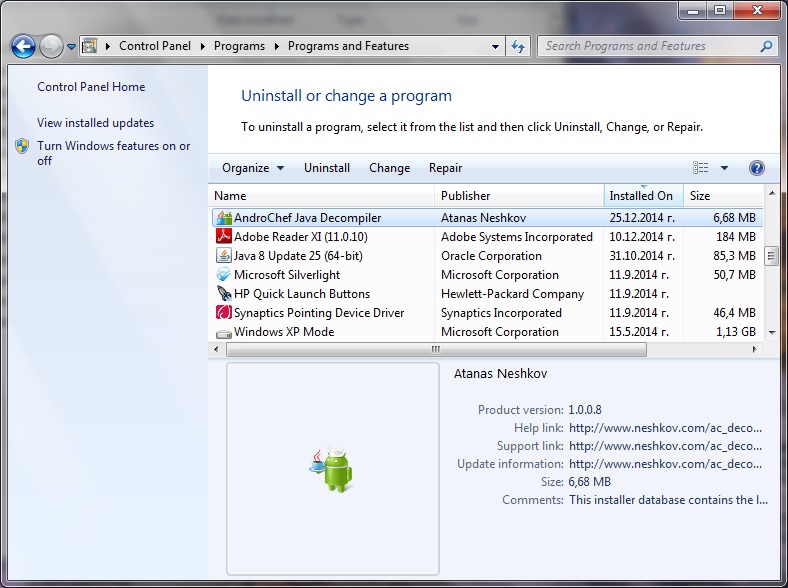Go back with the blue Back arrow
Screen dimensions: 788x588
click(x=23, y=47)
